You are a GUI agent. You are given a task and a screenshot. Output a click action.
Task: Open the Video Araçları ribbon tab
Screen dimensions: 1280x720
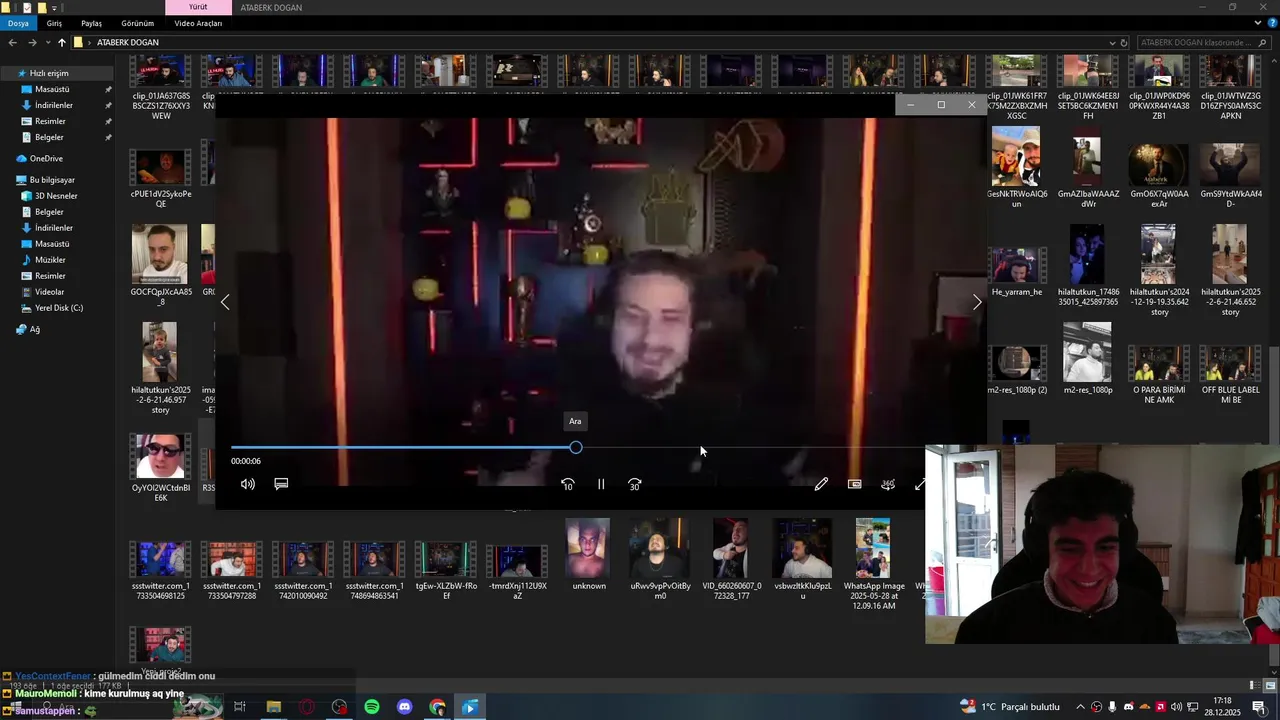coord(198,23)
